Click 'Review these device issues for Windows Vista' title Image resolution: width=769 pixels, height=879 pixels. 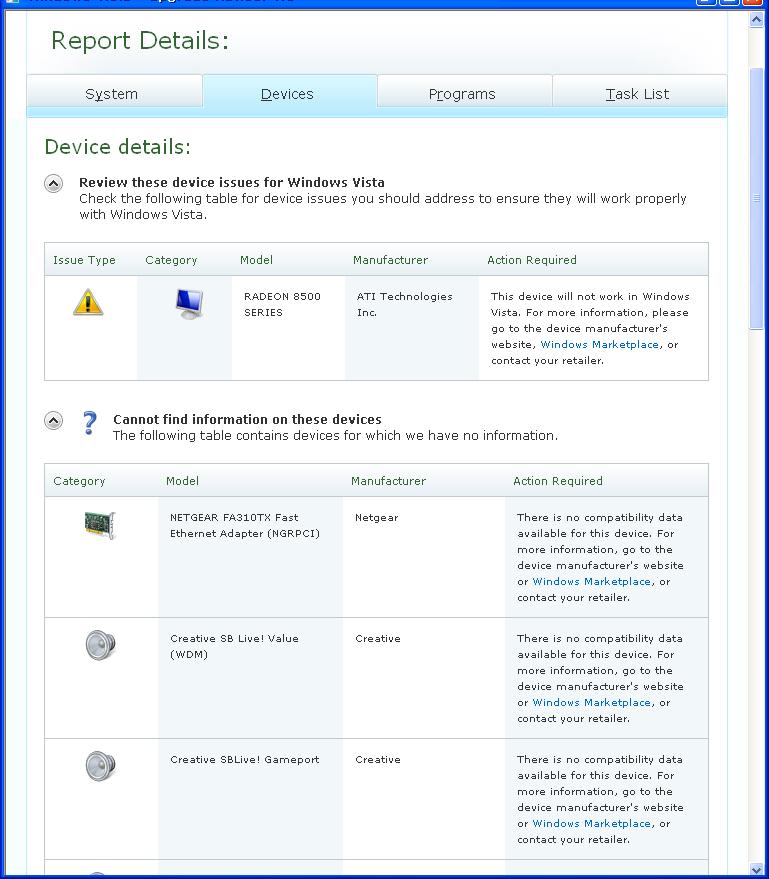click(231, 182)
